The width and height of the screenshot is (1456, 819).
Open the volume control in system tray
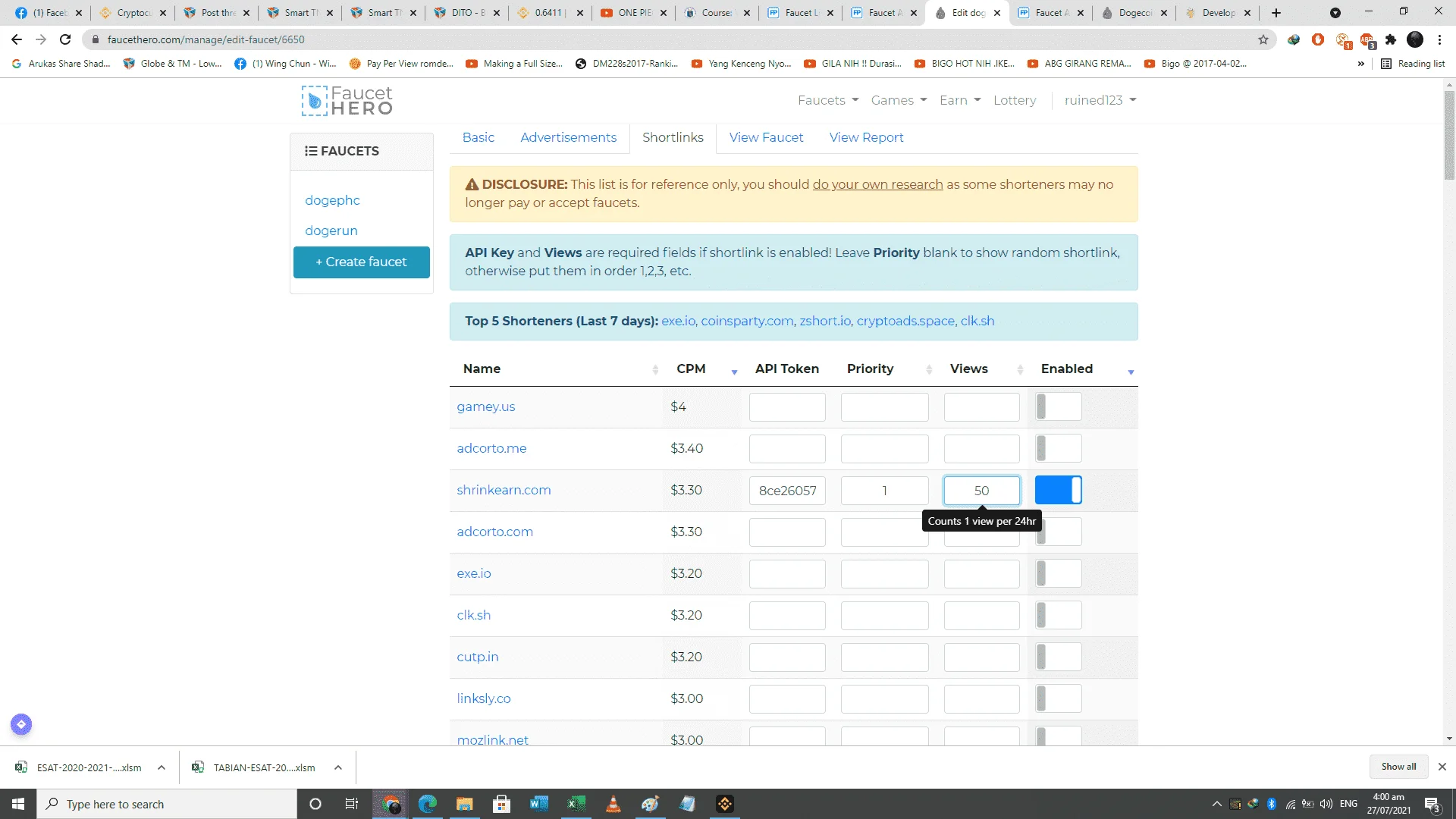click(1326, 804)
